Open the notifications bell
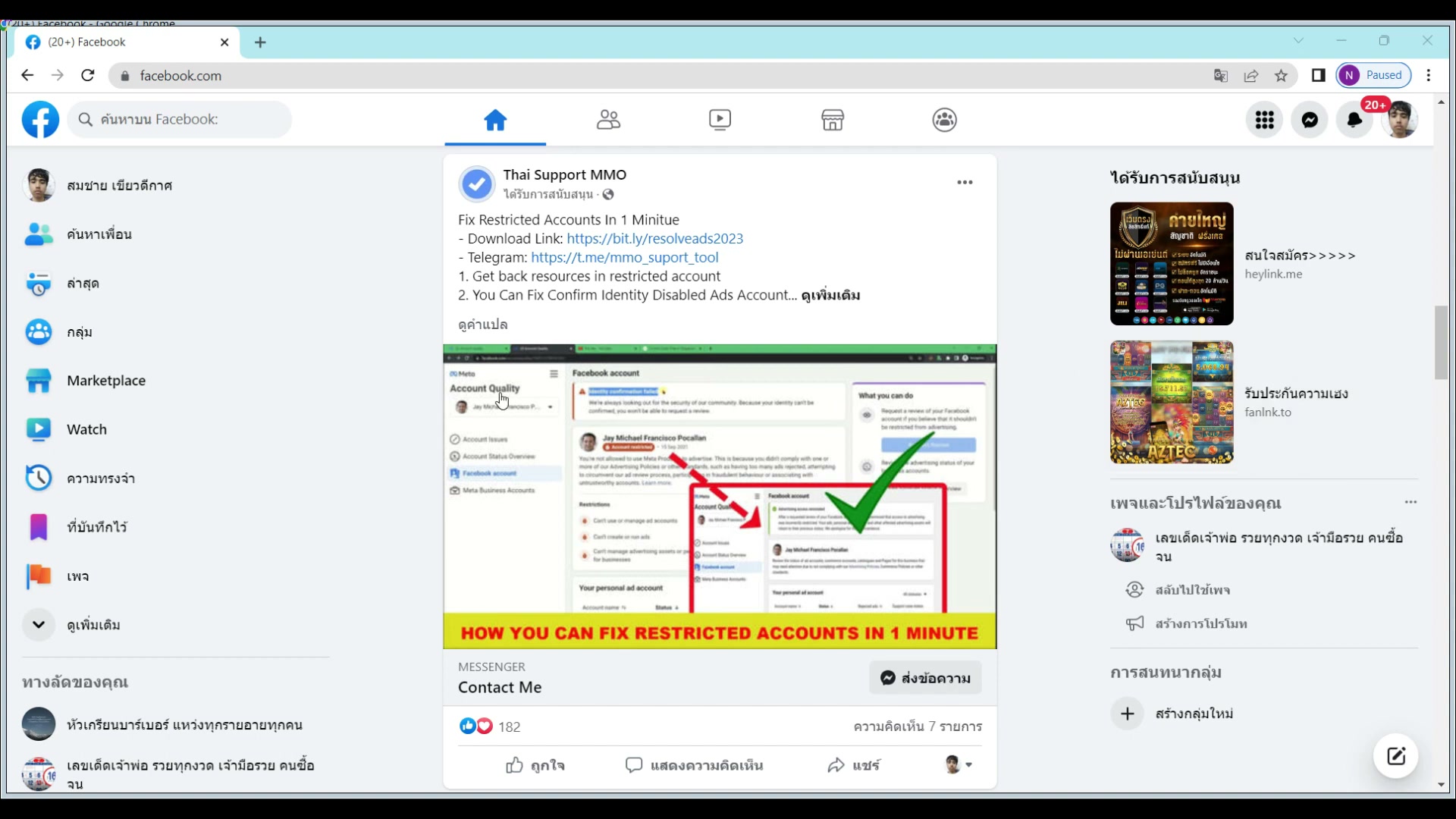This screenshot has width=1456, height=819. [1354, 120]
